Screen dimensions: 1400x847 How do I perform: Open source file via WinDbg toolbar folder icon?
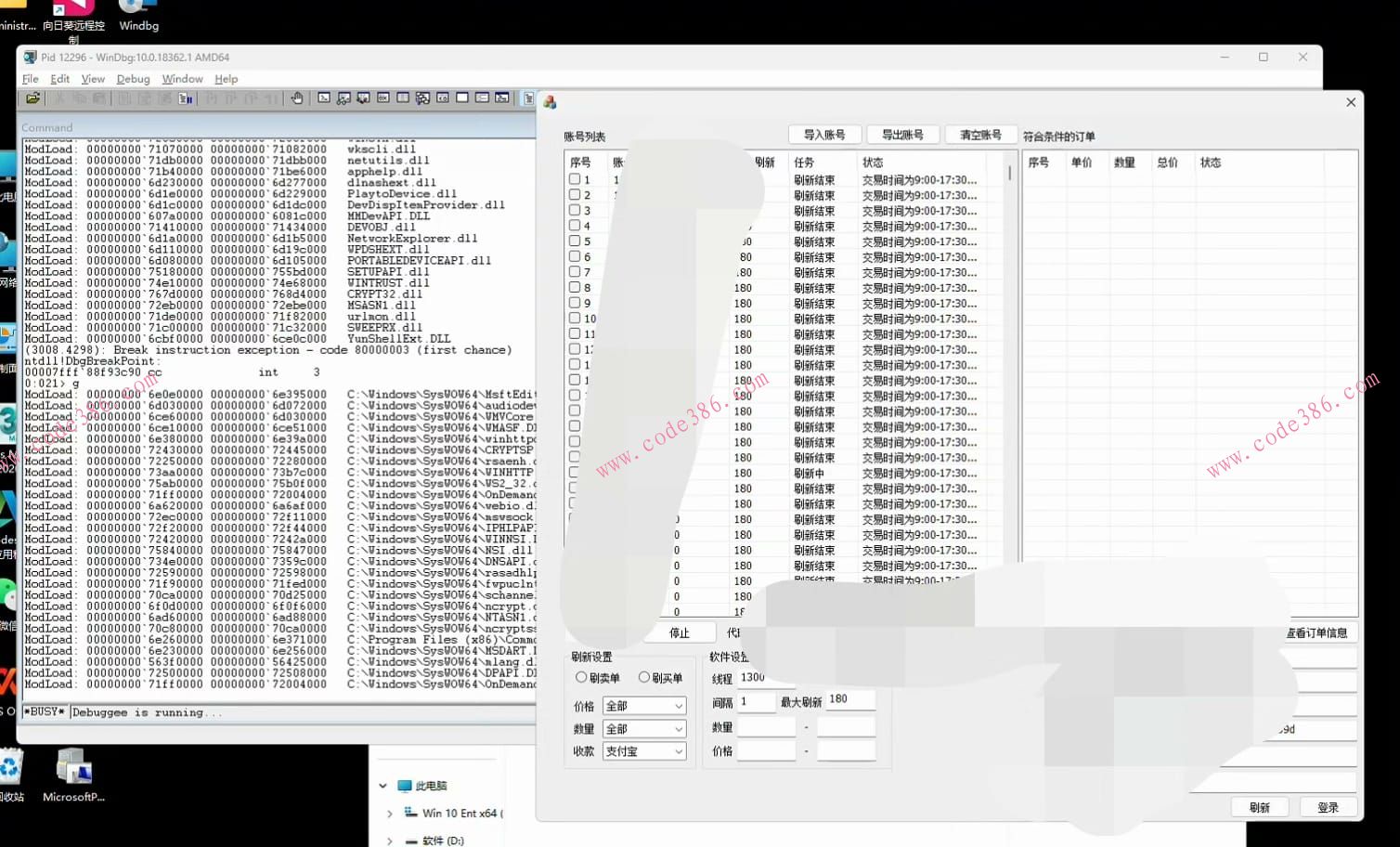point(32,98)
